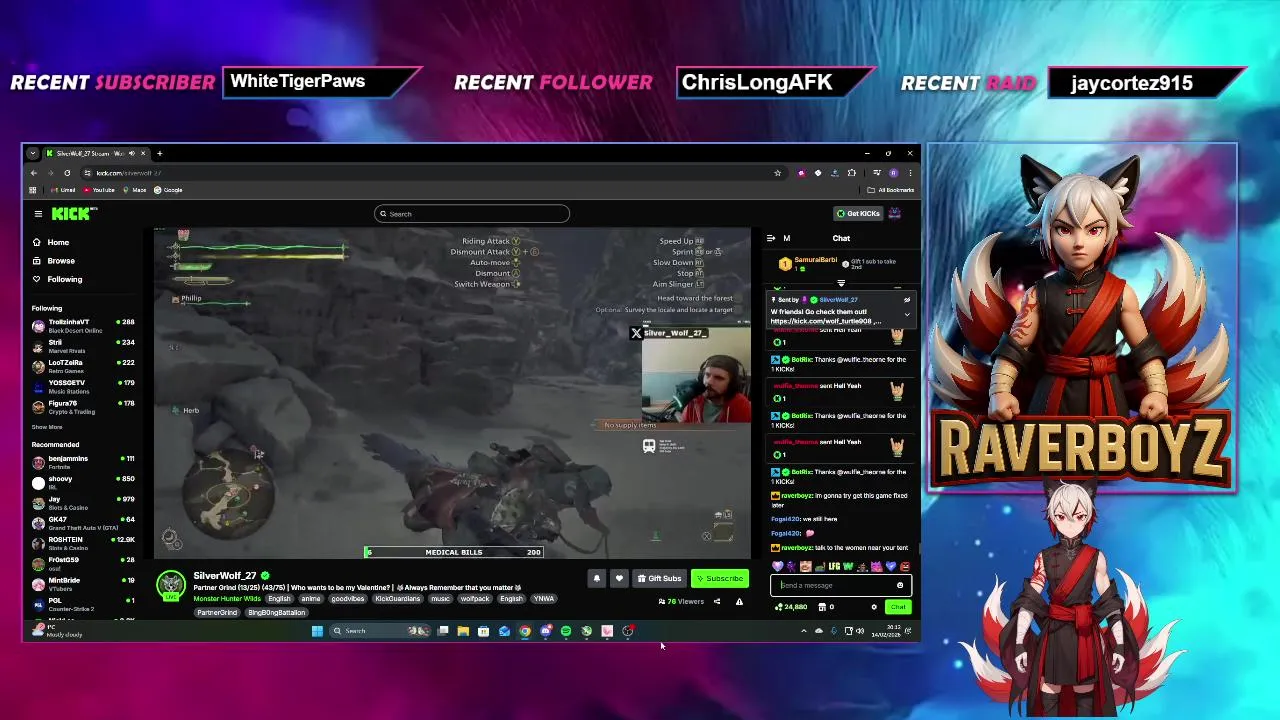Bookmark this page with star icon

[777, 172]
